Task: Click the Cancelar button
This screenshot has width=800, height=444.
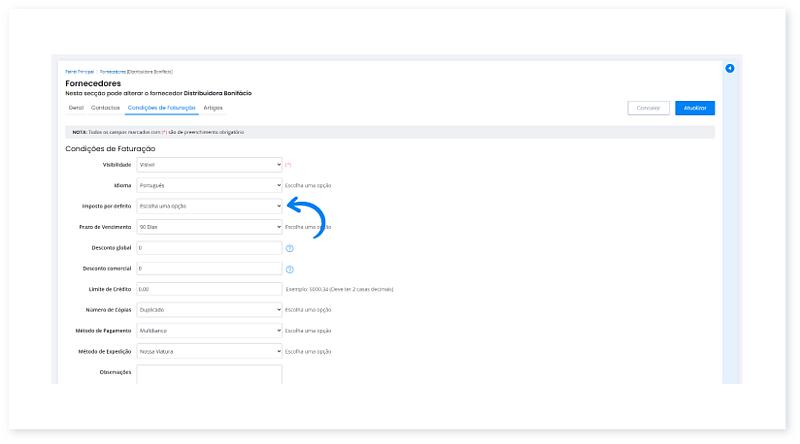Action: pos(648,108)
